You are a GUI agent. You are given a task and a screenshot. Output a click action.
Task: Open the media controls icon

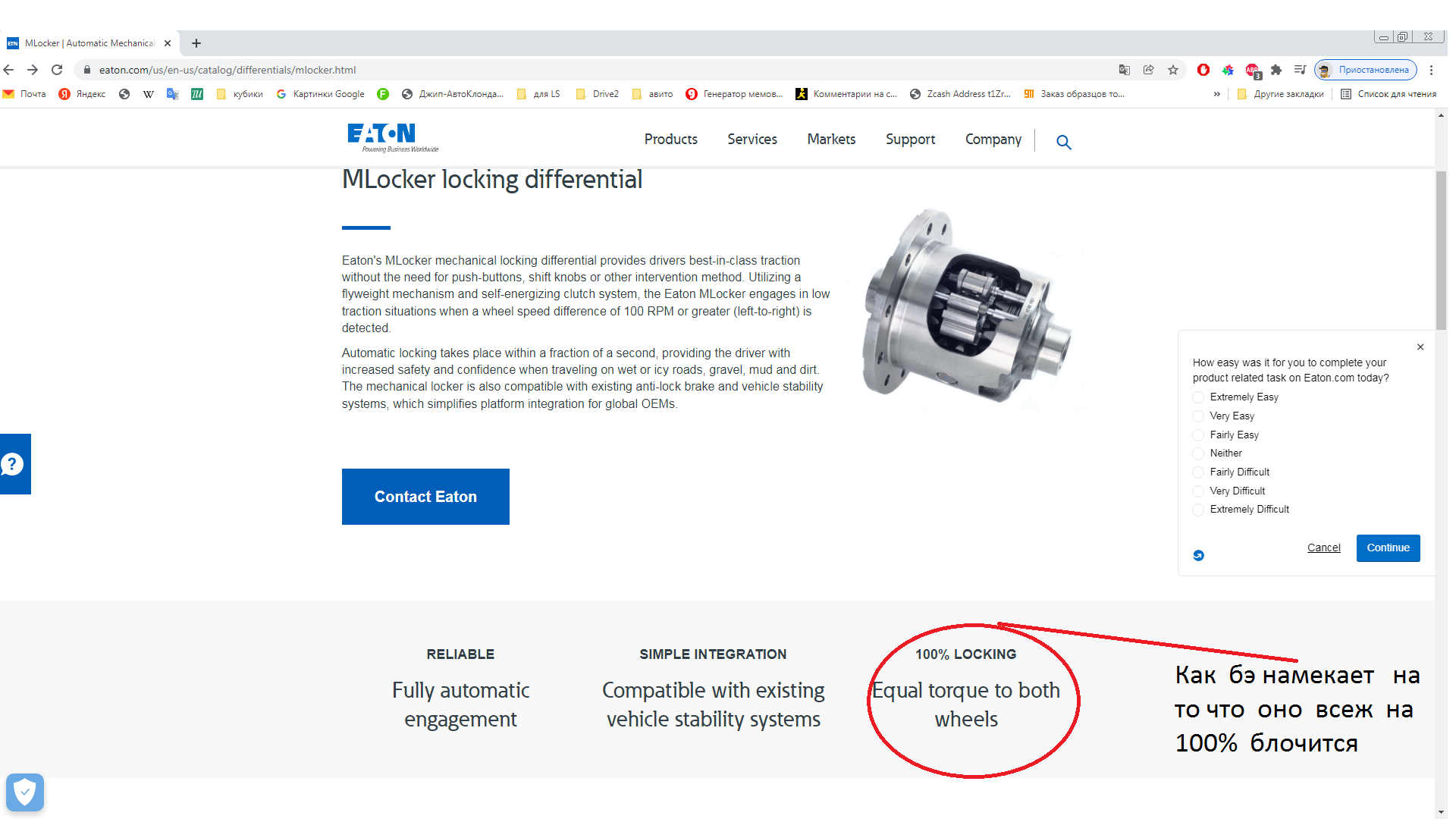click(x=1300, y=70)
